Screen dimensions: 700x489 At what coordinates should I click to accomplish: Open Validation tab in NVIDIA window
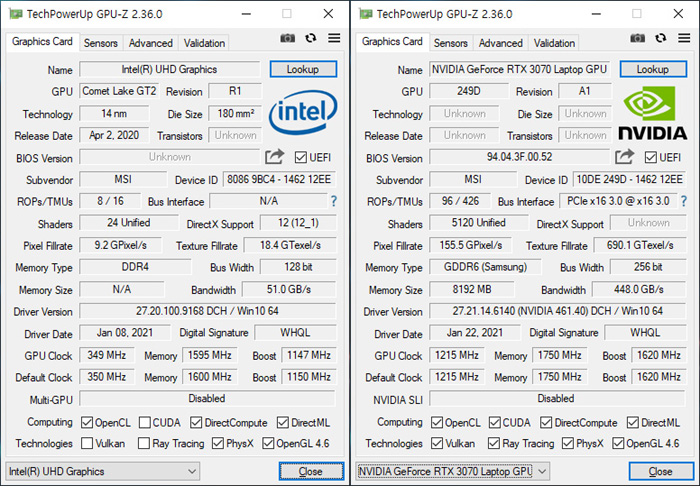554,43
